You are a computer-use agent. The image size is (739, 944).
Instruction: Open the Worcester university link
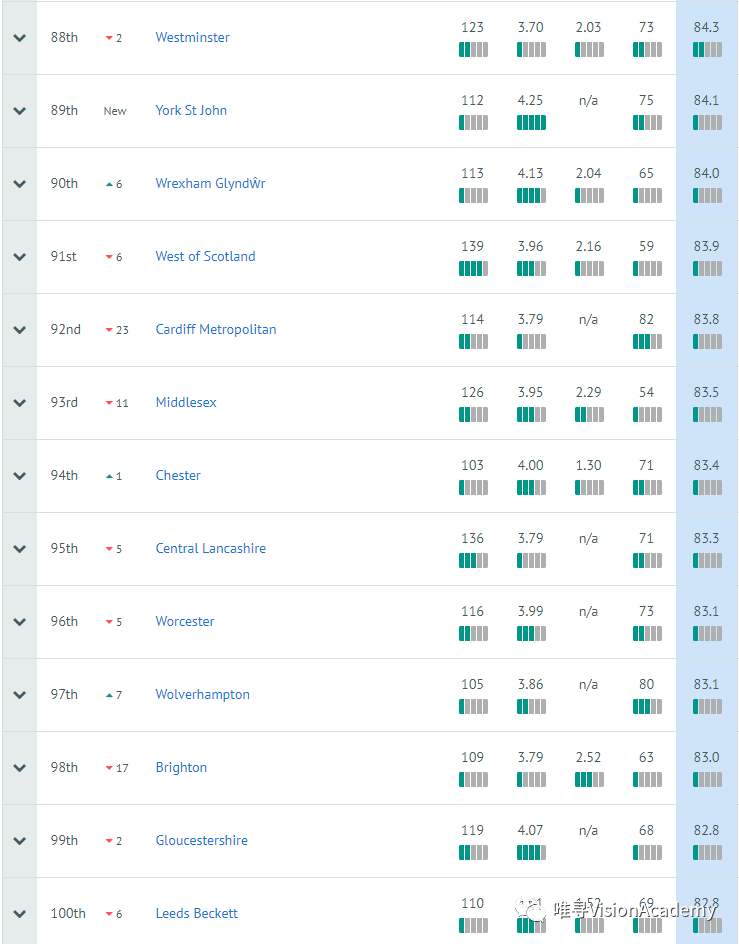point(185,621)
